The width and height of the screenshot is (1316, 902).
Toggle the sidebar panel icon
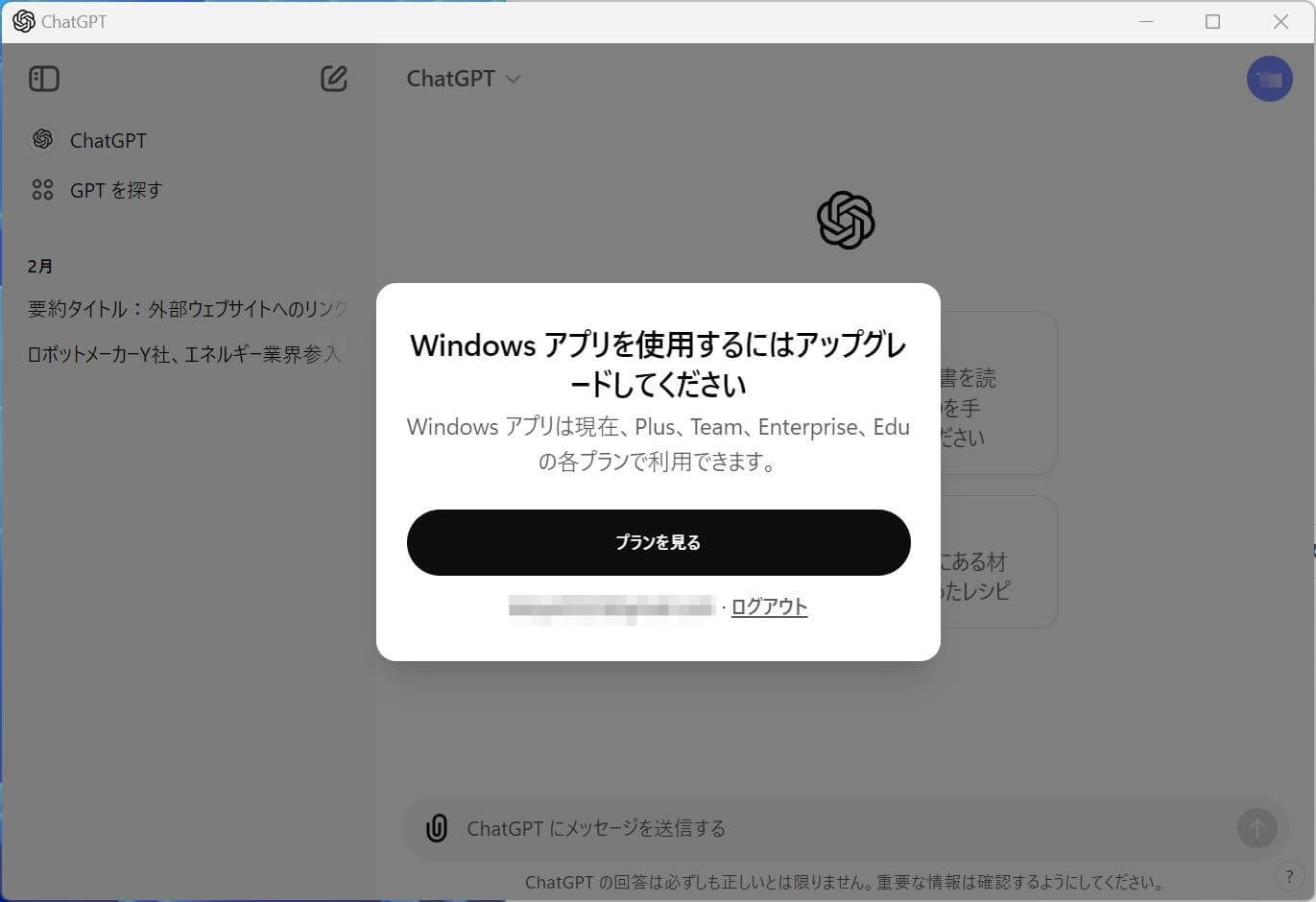pyautogui.click(x=44, y=79)
